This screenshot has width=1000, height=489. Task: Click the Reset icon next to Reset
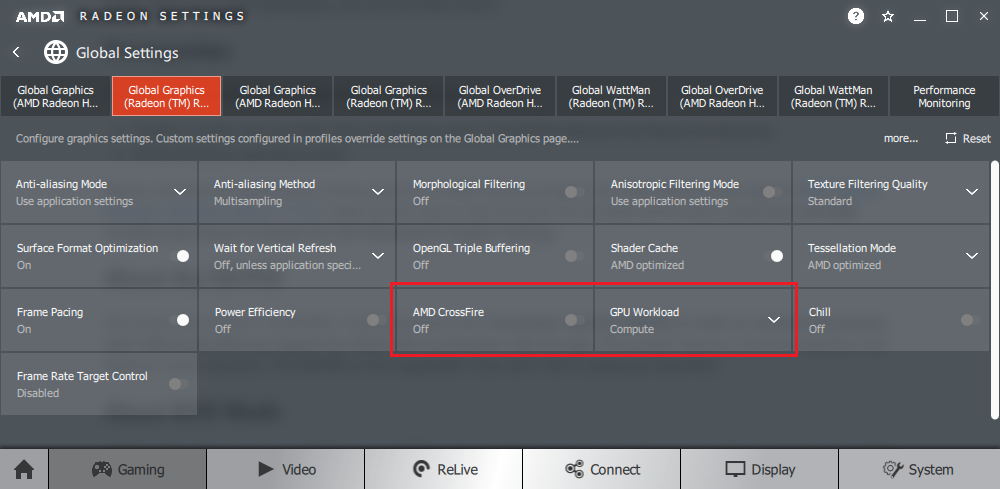(951, 138)
